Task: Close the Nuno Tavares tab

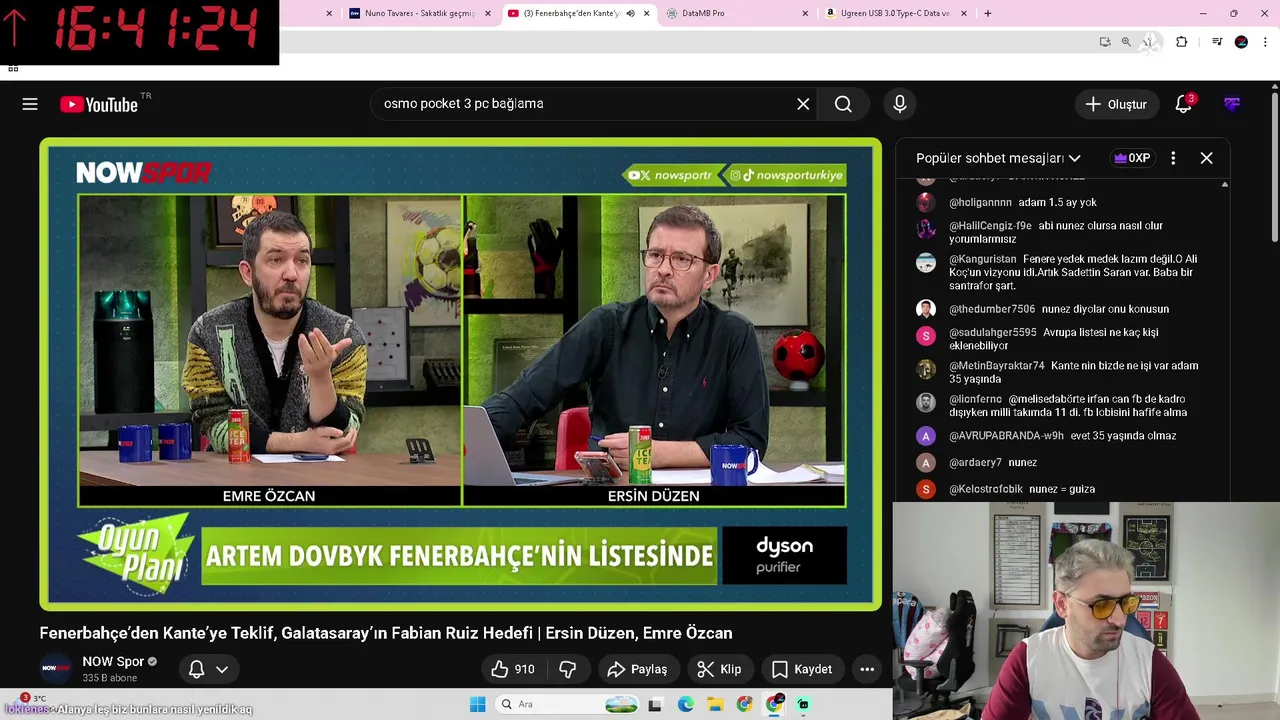Action: 488,13
